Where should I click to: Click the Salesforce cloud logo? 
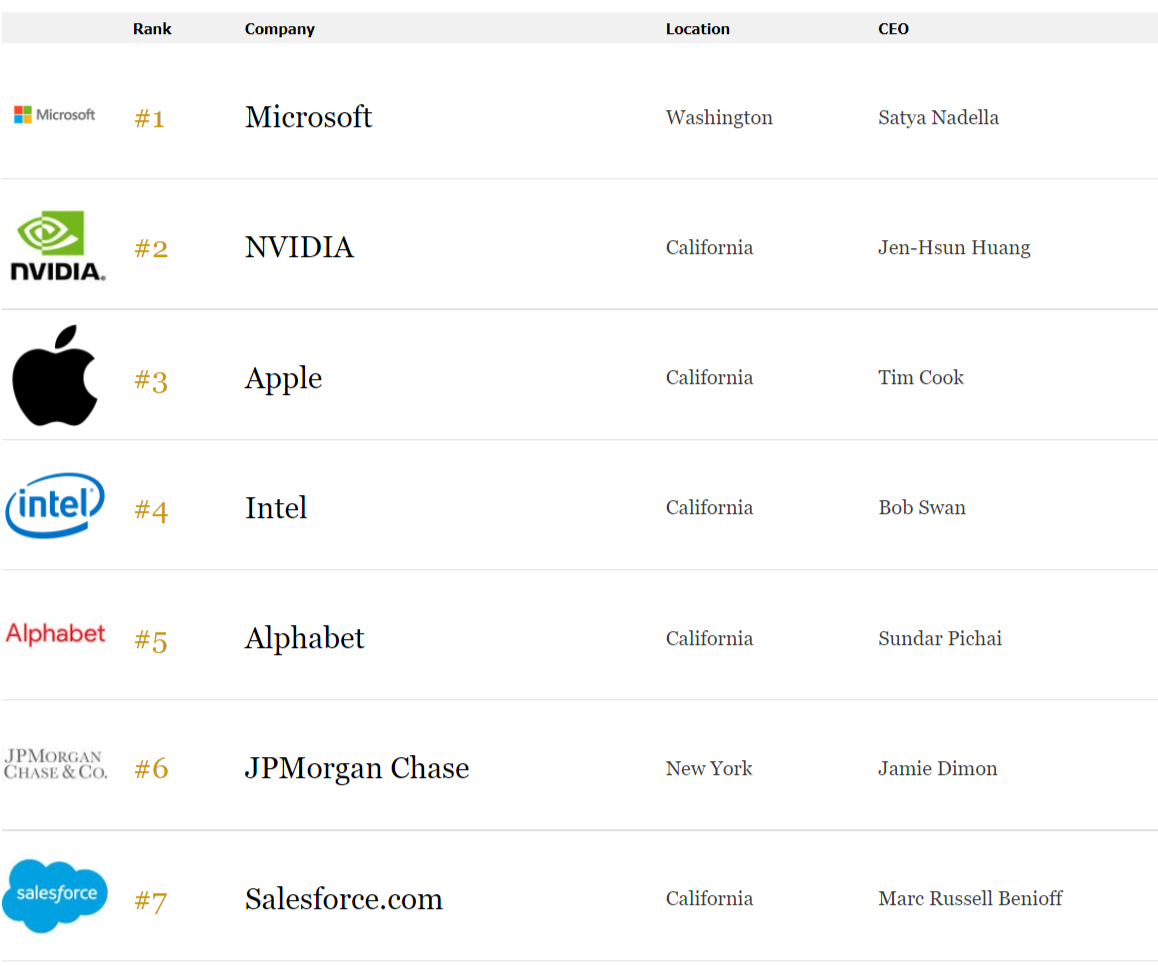[x=55, y=895]
